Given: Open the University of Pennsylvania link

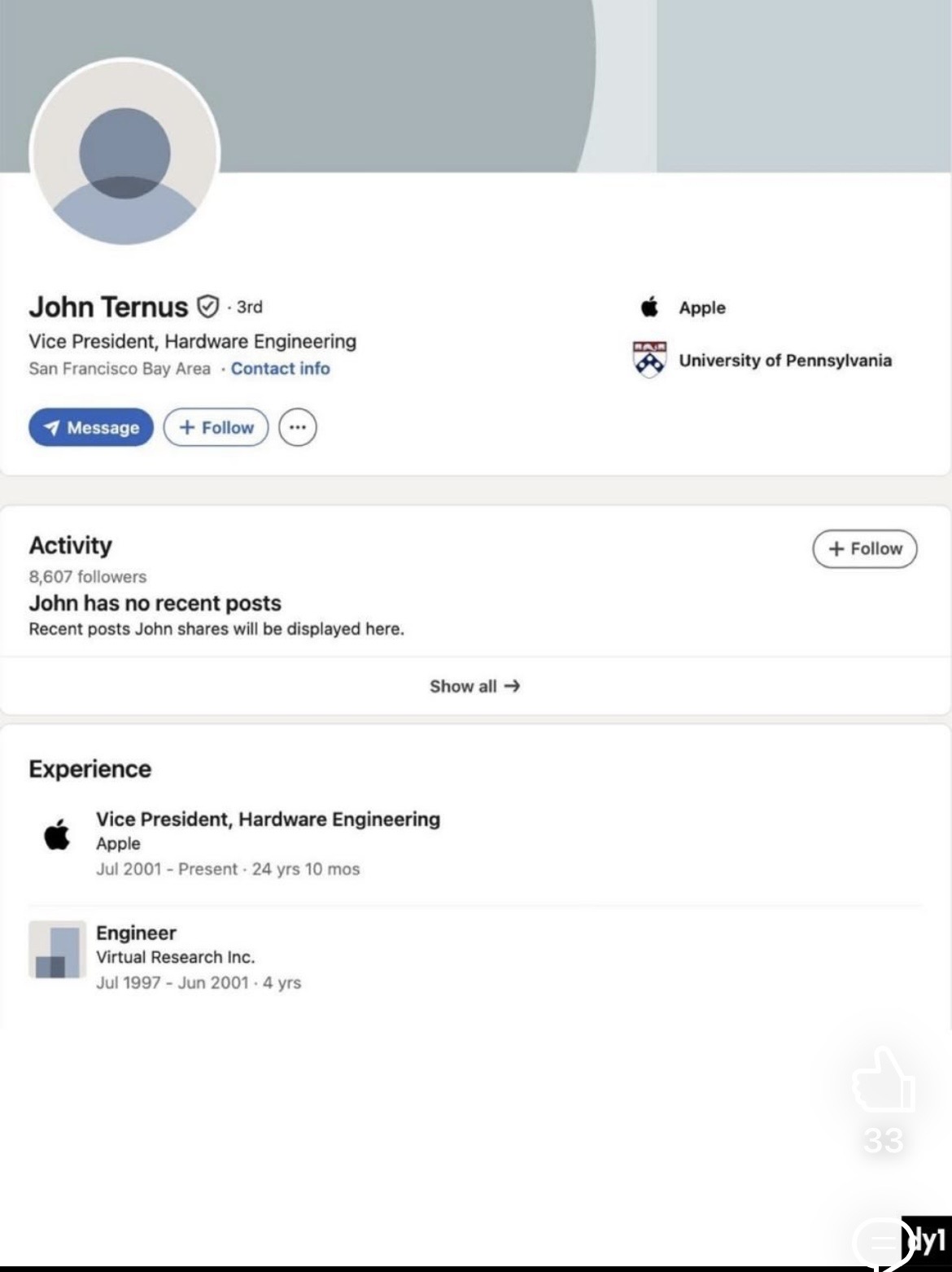Looking at the screenshot, I should click(x=785, y=361).
